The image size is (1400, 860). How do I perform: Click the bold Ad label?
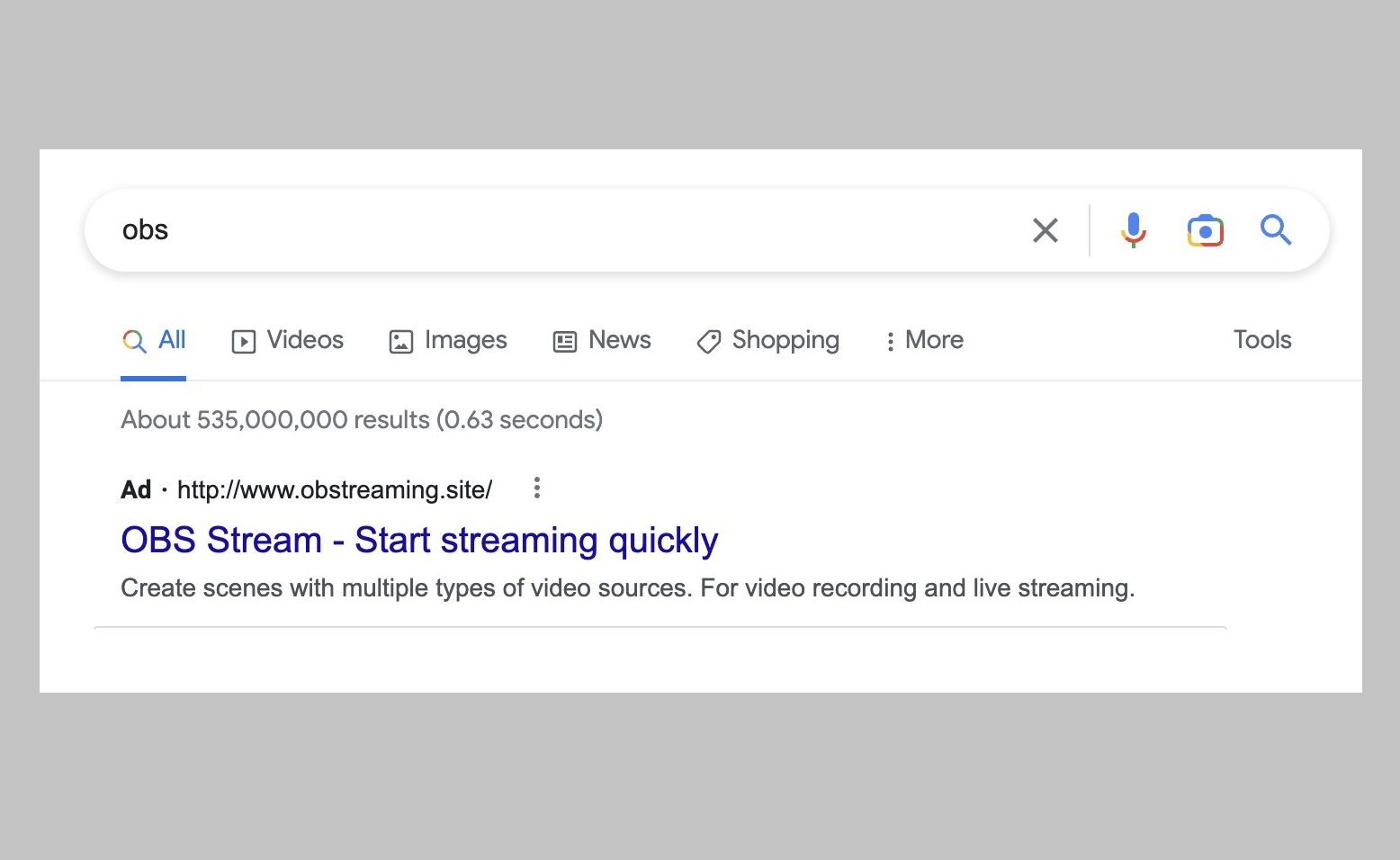pos(136,490)
